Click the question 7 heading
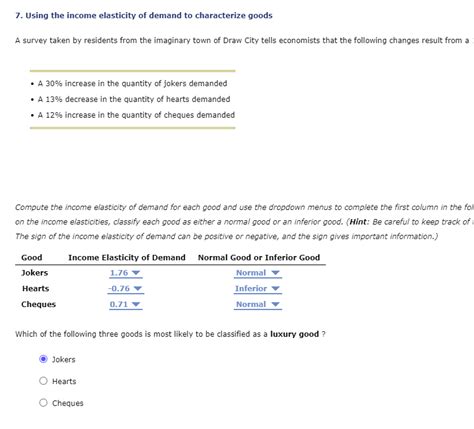474x429 pixels. coord(144,15)
